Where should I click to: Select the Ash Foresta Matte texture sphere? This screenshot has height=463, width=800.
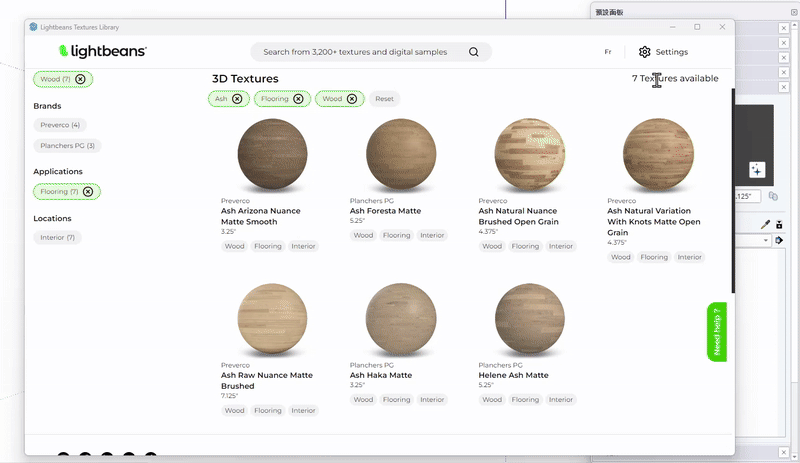coord(401,154)
